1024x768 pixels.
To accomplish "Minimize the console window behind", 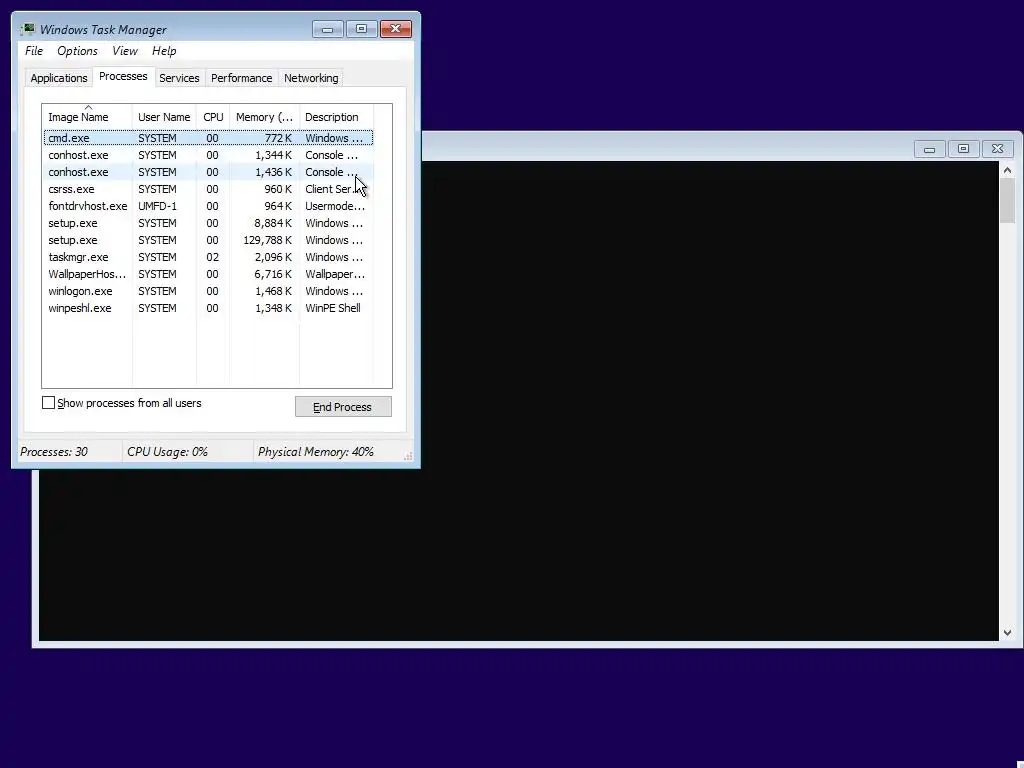I will 929,149.
